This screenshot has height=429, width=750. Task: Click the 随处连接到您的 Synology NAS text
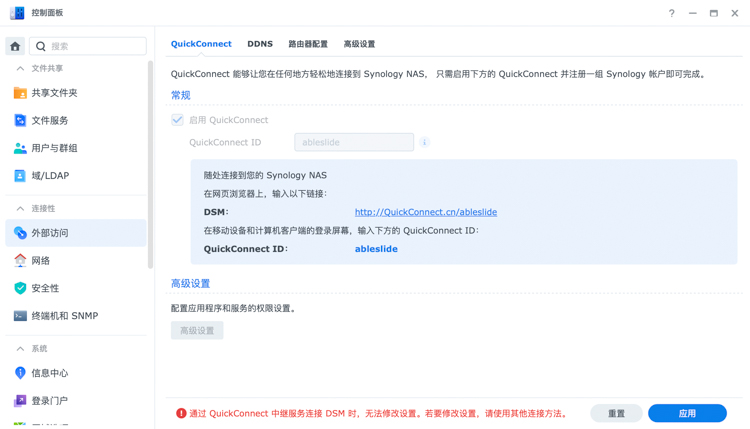pyautogui.click(x=265, y=176)
